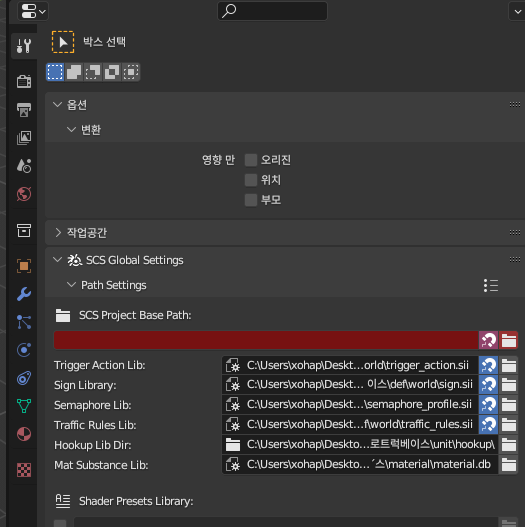Browse file for Sign Library
This screenshot has height=527, width=525.
click(x=508, y=385)
